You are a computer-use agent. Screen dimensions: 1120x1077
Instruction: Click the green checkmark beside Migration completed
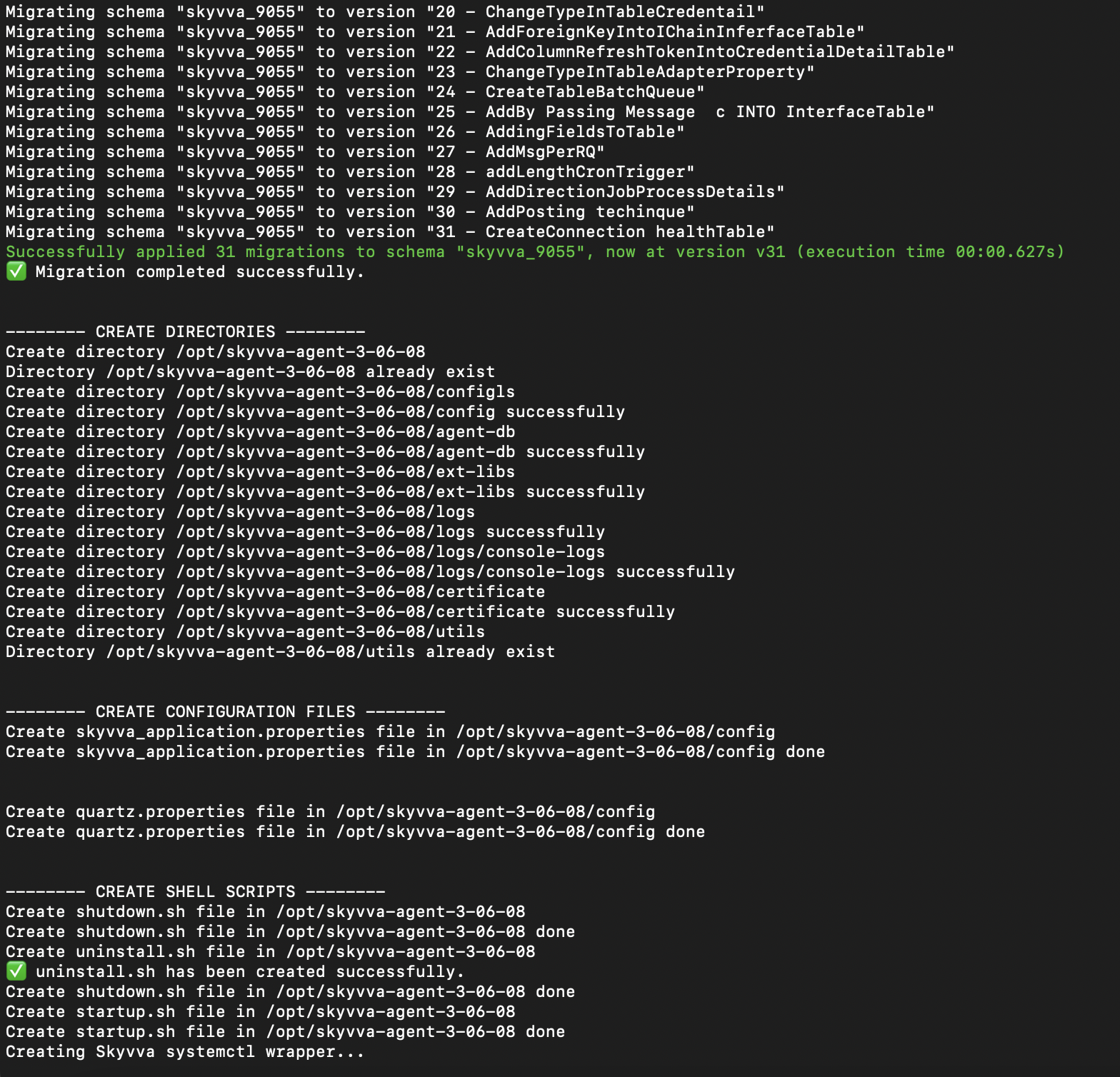point(16,271)
